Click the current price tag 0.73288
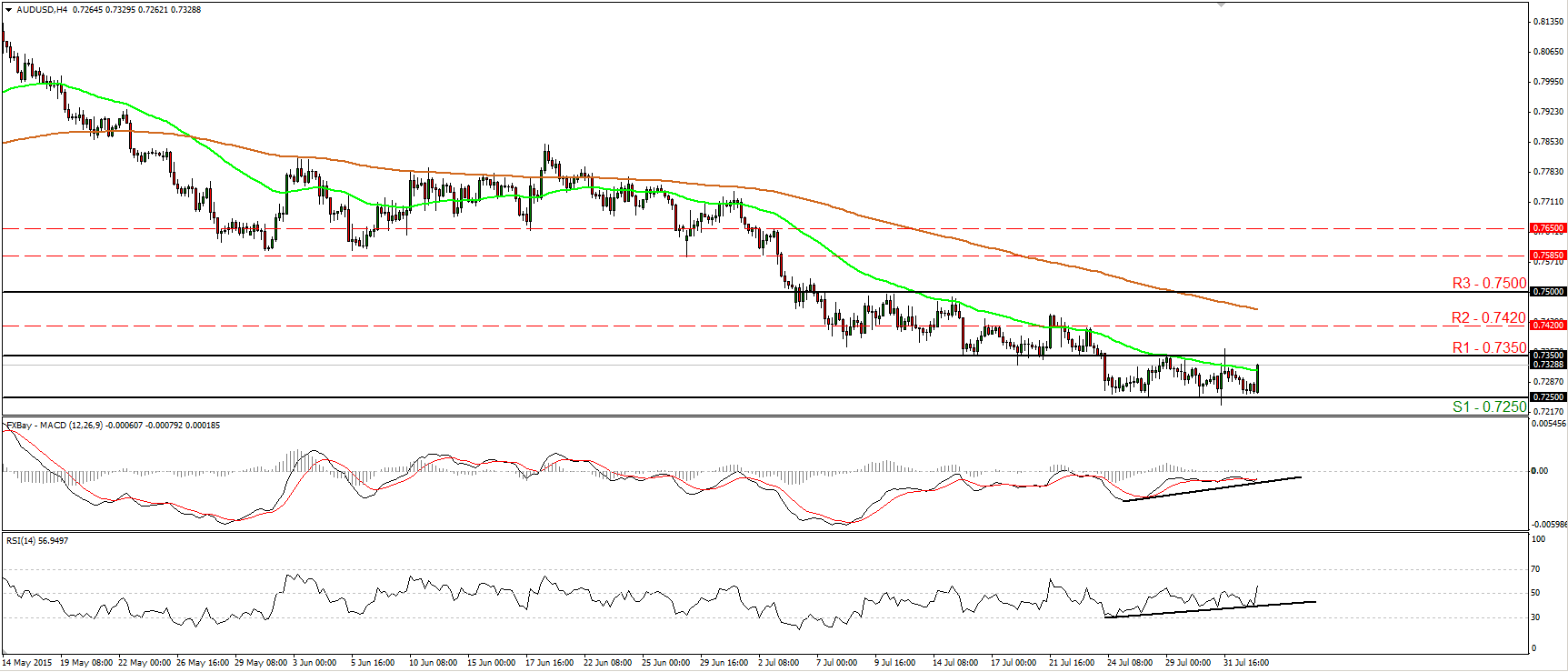 tap(1548, 365)
